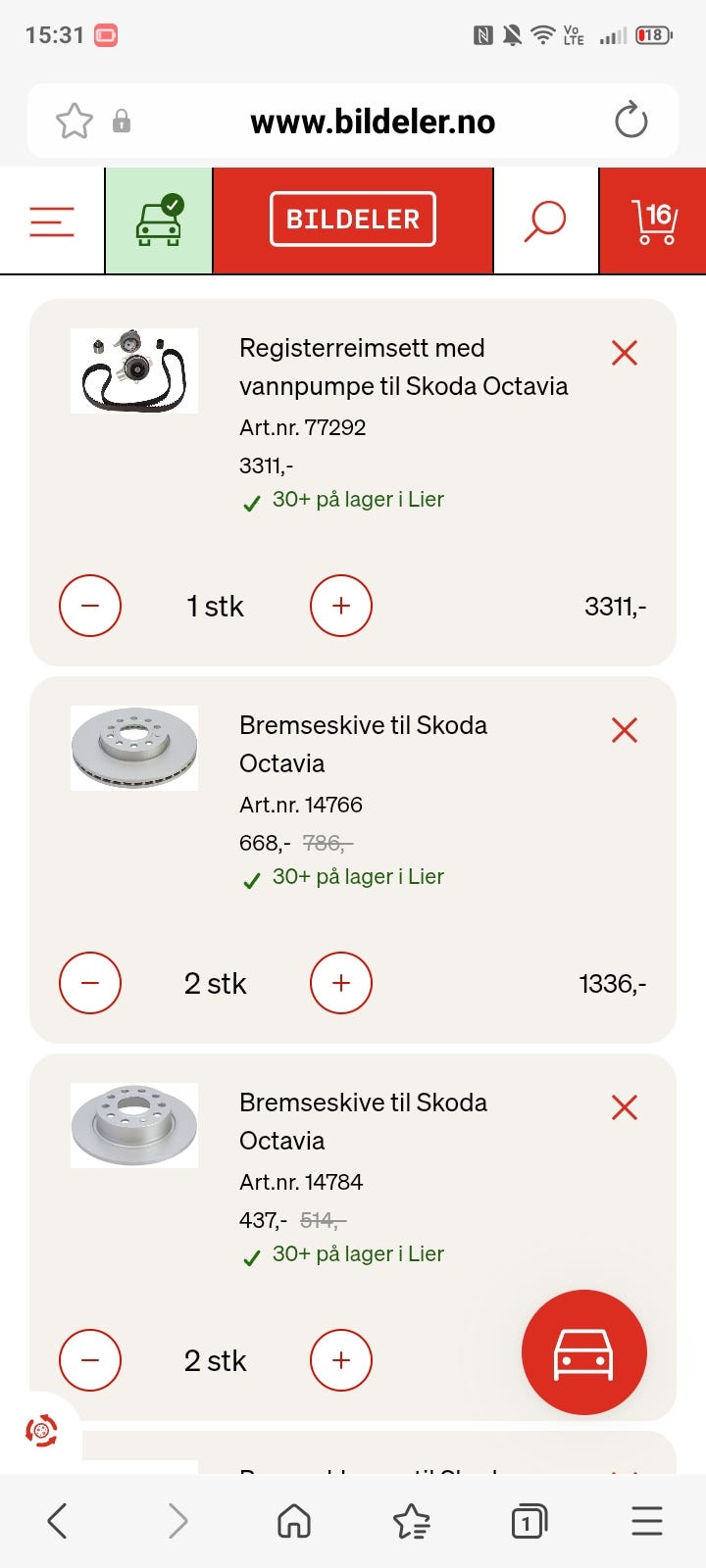Remove Registerreimsett from the cart
This screenshot has height=1568, width=706.
[625, 353]
